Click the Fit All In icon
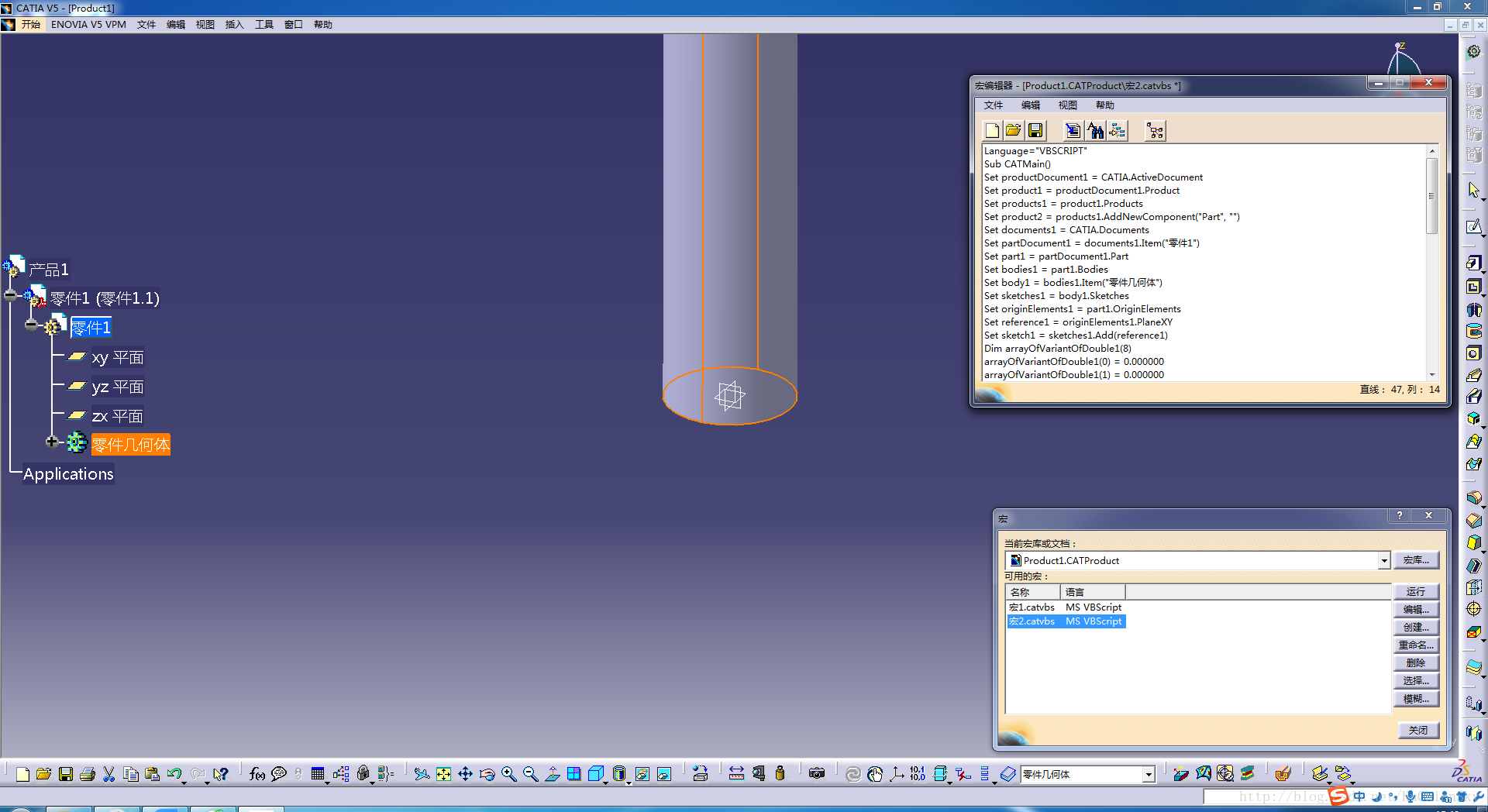This screenshot has width=1488, height=812. tap(443, 774)
